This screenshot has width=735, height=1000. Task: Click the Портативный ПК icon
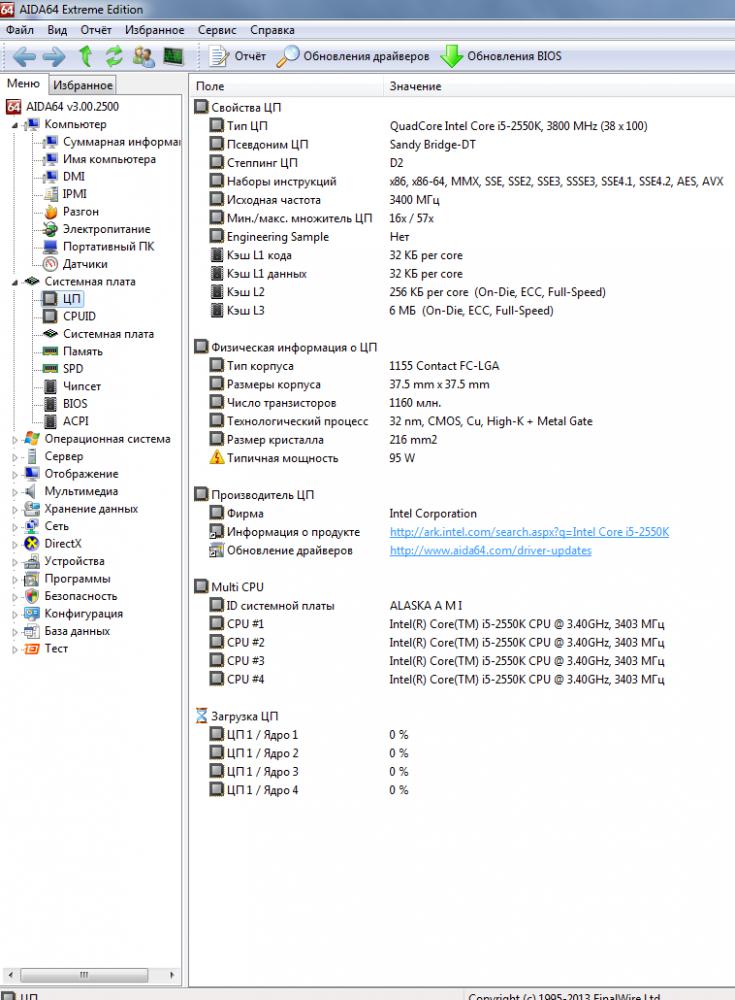(x=50, y=247)
